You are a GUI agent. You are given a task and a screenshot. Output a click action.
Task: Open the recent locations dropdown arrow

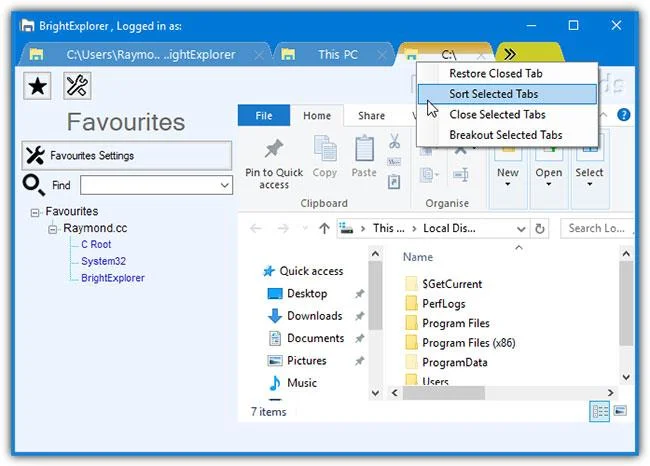pyautogui.click(x=305, y=228)
